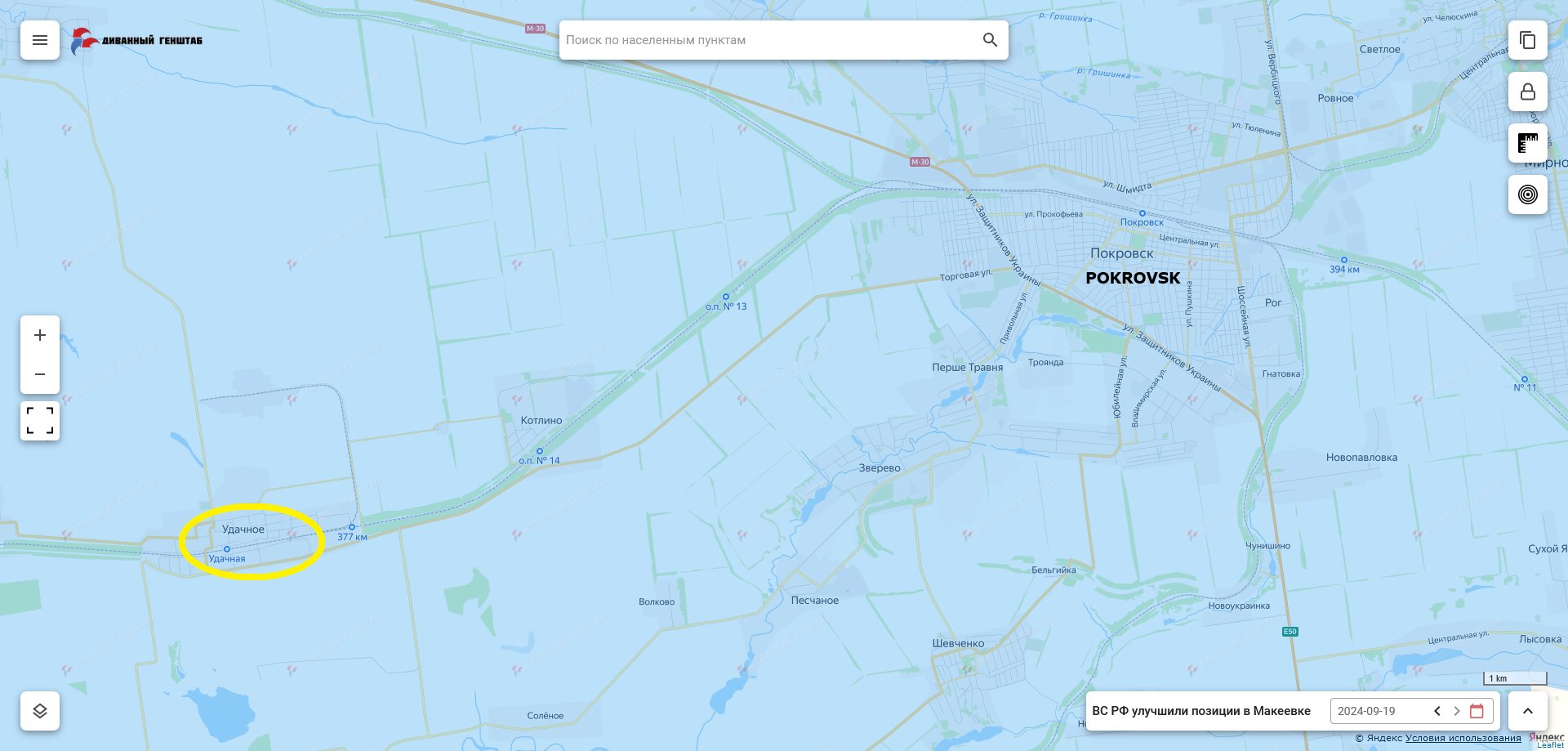Click the Бельгийка label
Screen dimensions: 1568x751
click(1053, 570)
